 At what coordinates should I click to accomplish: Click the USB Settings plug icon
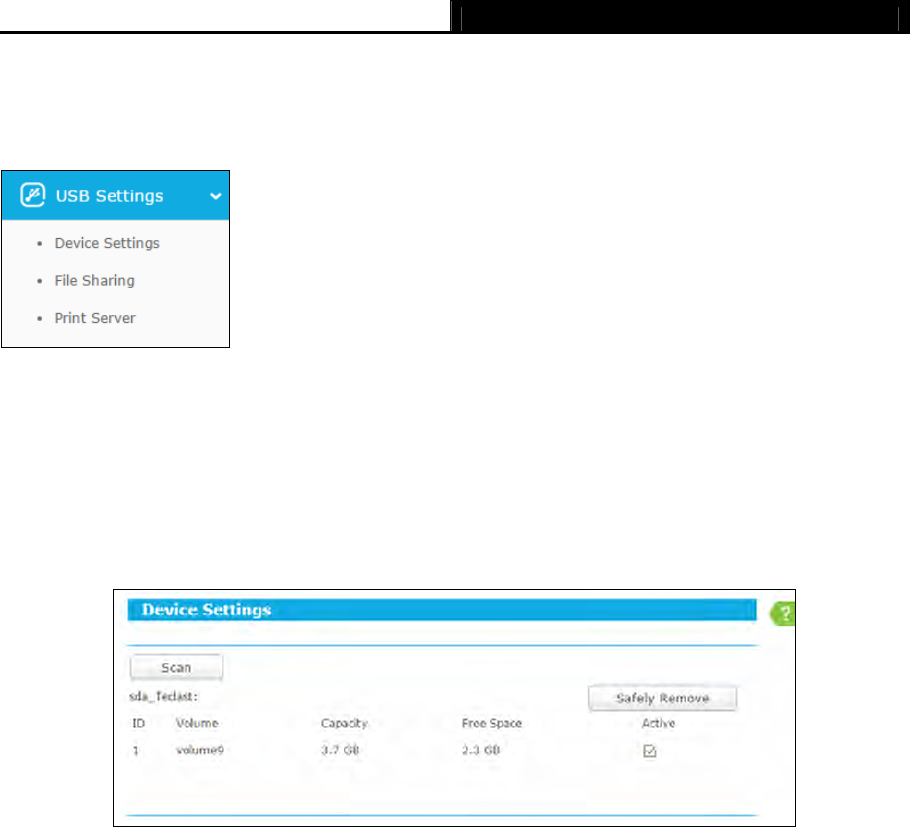32,195
